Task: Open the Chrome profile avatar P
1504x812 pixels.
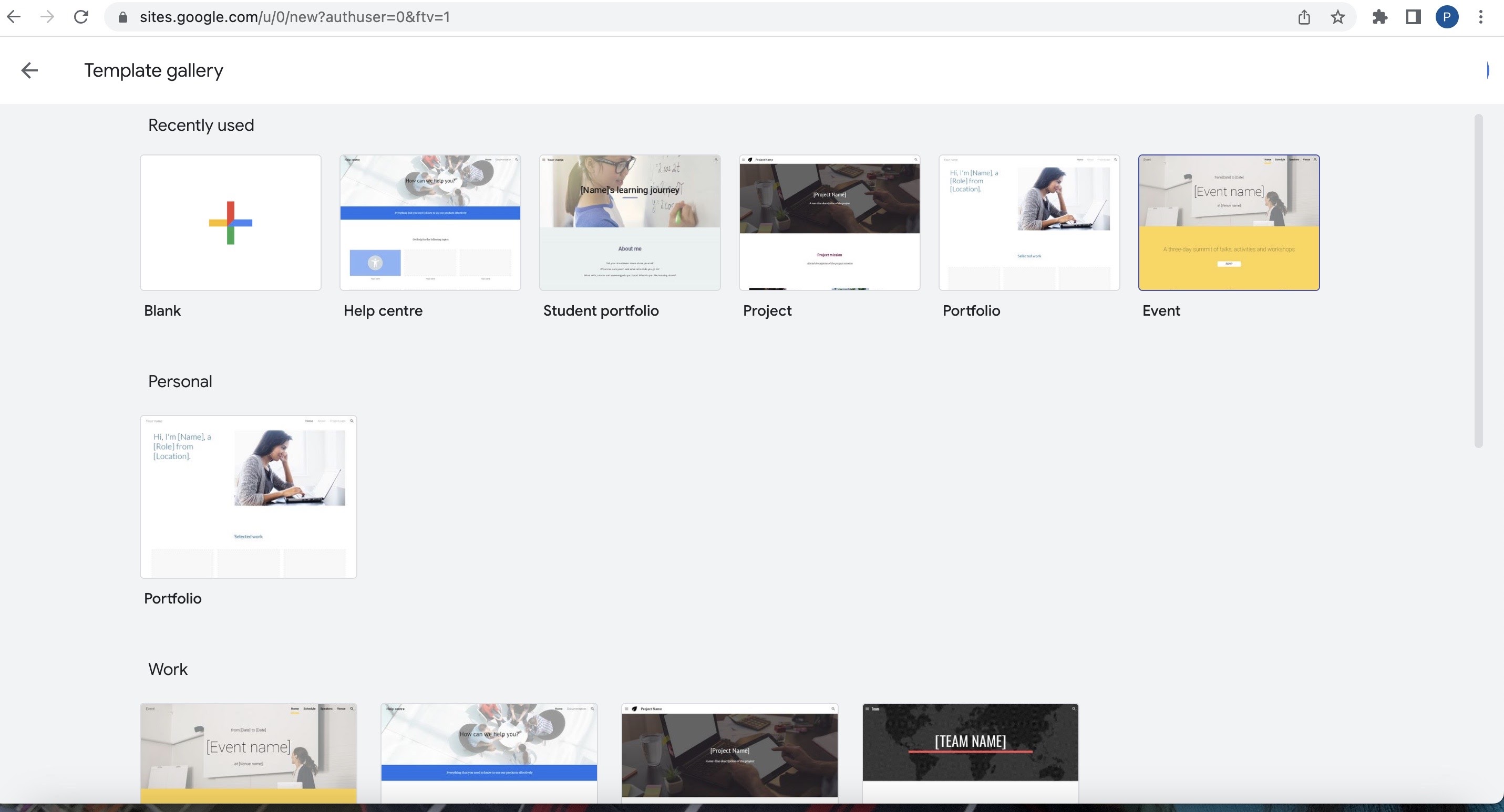Action: [1447, 17]
